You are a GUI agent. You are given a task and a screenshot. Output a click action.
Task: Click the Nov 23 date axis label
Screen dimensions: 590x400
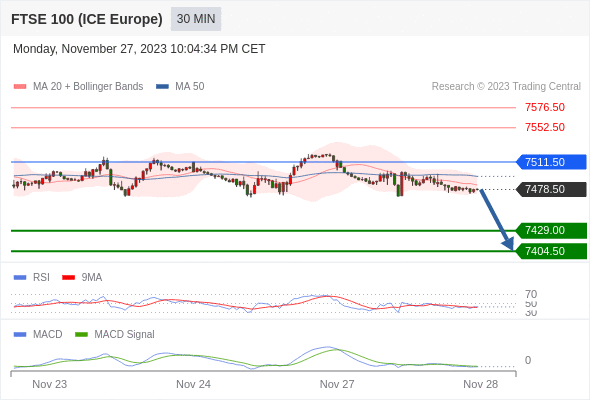coord(50,384)
